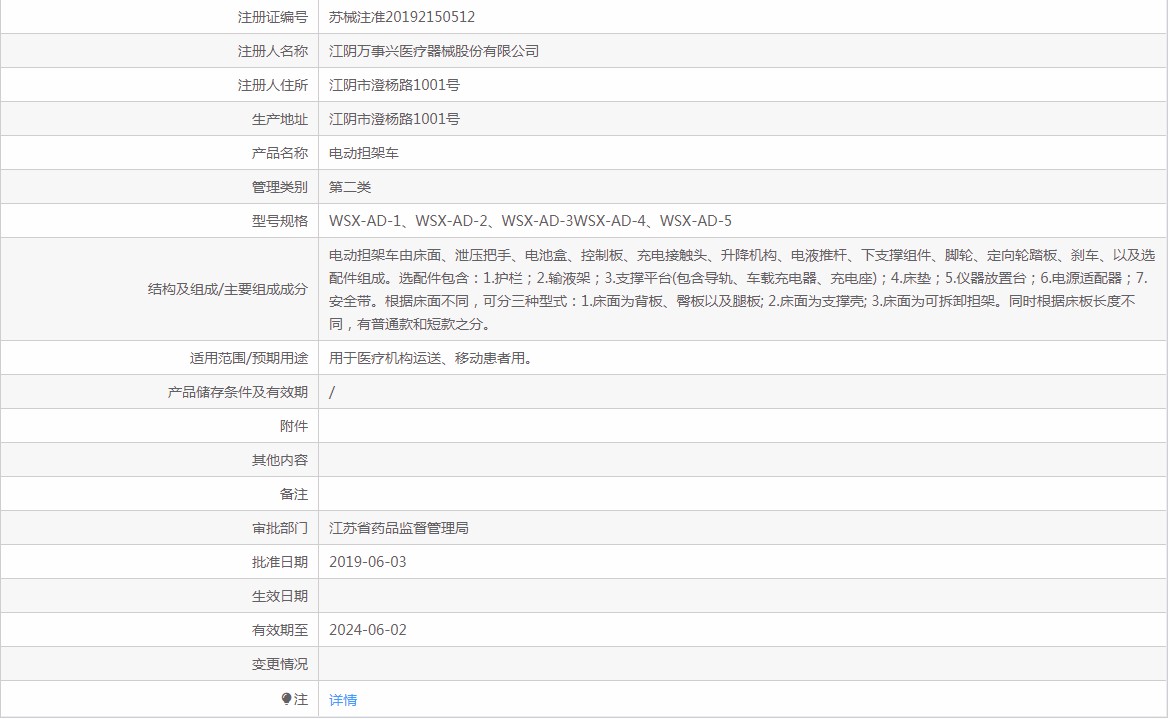Click the 附件 label
The image size is (1170, 719).
click(x=294, y=426)
